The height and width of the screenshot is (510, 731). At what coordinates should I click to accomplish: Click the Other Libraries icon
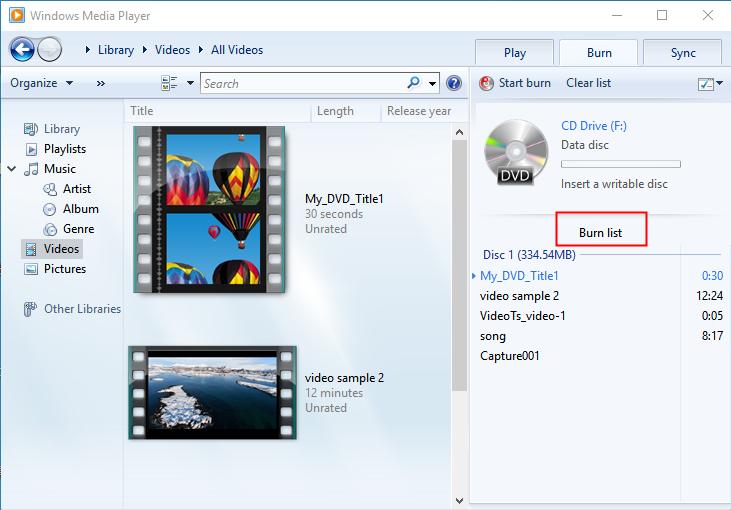[31, 309]
